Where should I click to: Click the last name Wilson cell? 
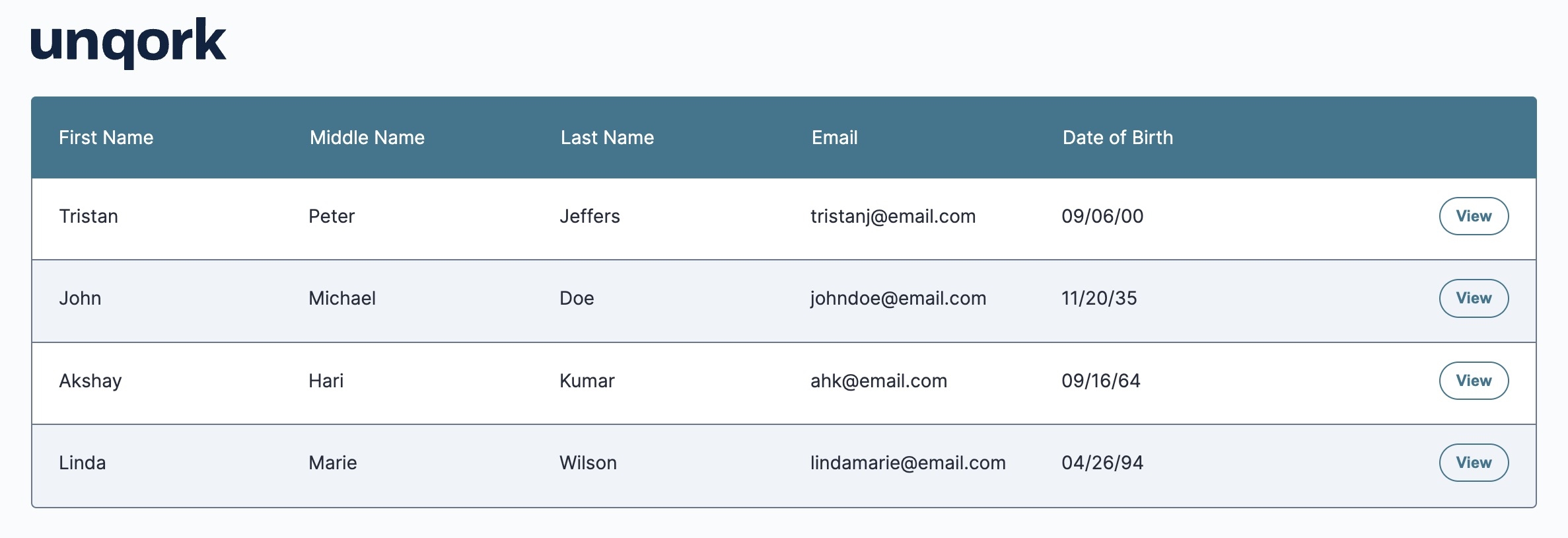(588, 463)
